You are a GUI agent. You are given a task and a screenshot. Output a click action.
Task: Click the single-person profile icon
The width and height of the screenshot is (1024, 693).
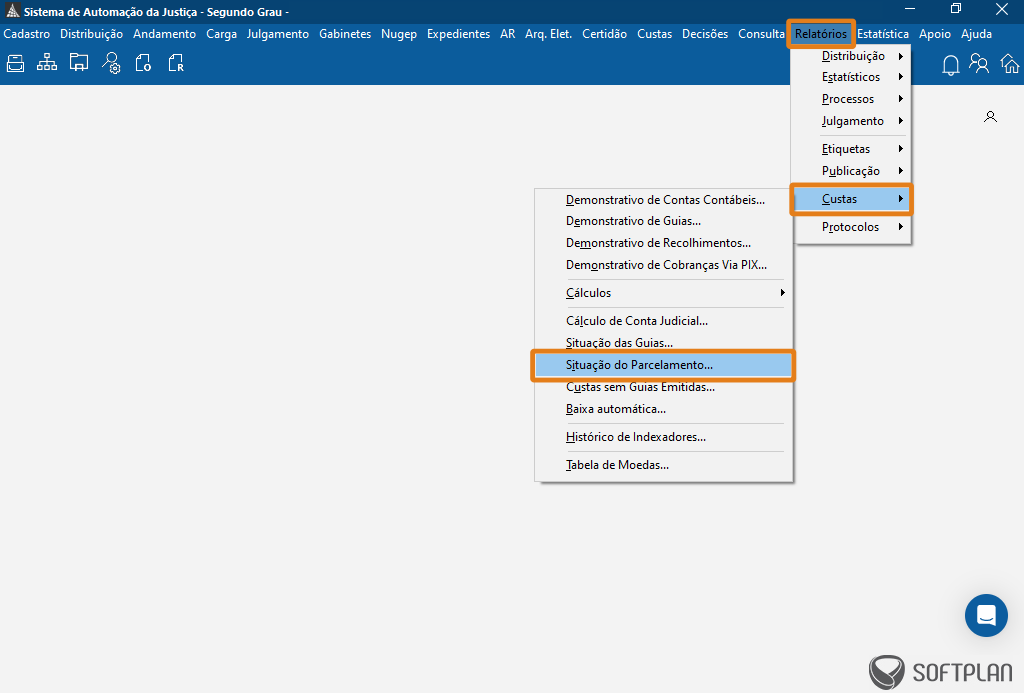click(991, 117)
